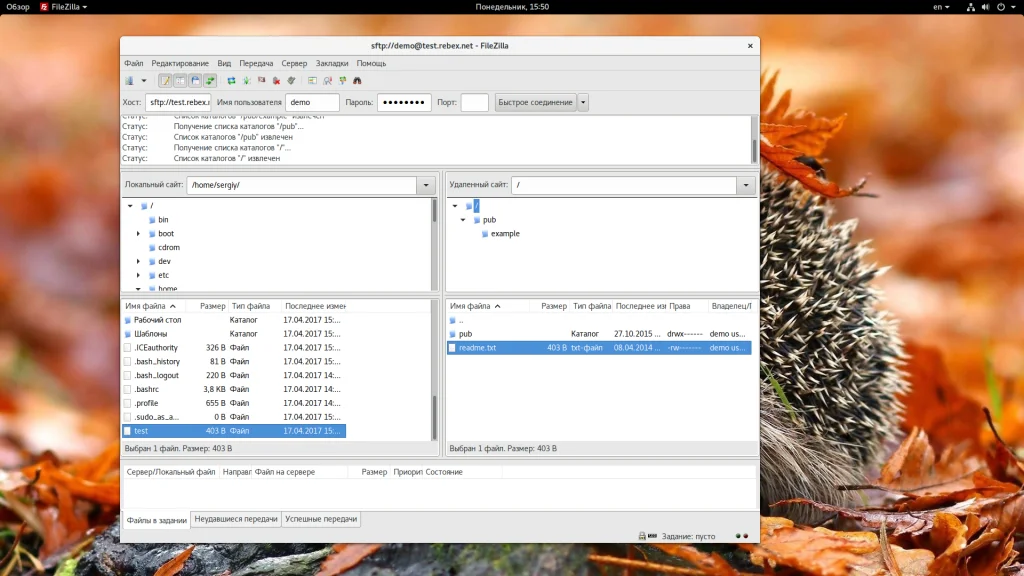Click the Имя файла header in remote list
The image size is (1024, 576).
(470, 306)
